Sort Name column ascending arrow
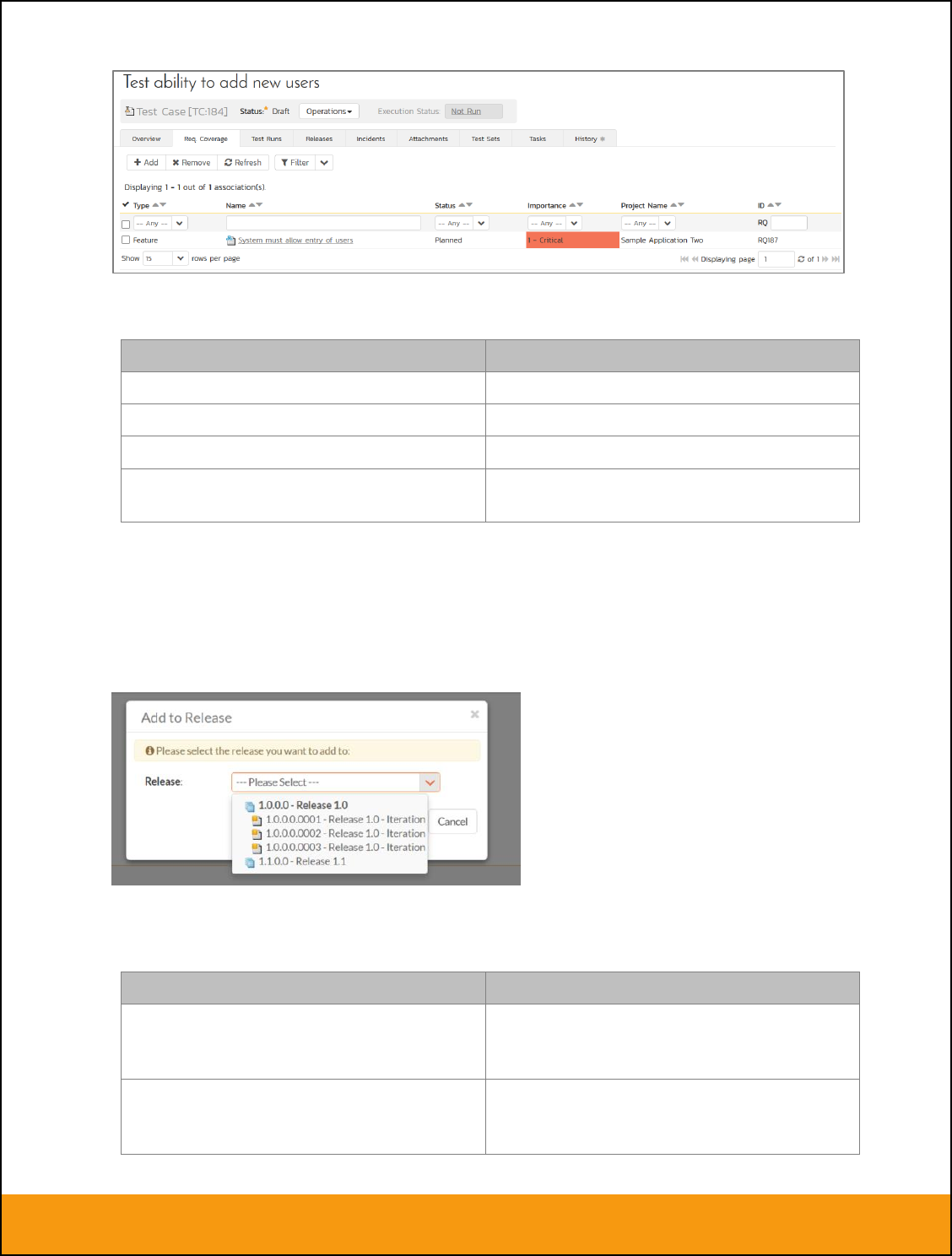Screen dimensions: 952x1256 pos(252,205)
